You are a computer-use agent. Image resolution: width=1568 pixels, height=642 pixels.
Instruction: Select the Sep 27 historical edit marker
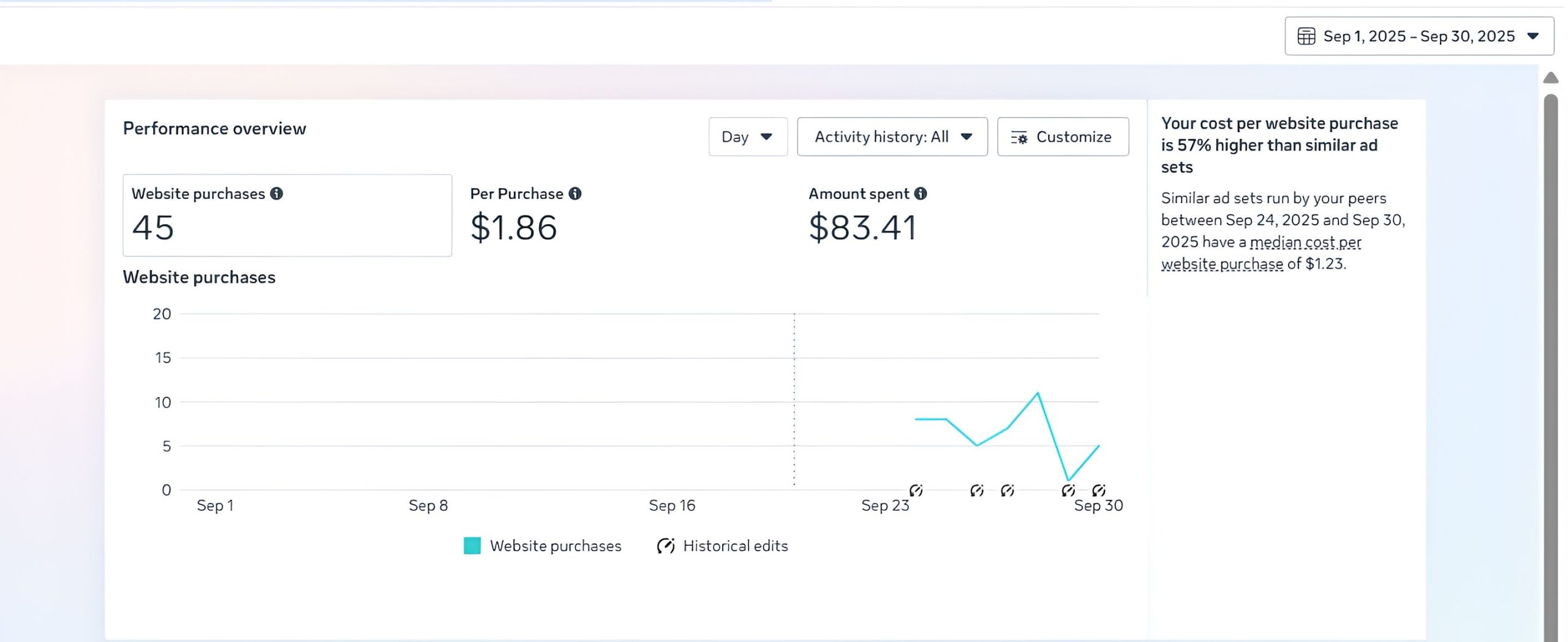[x=1008, y=490]
